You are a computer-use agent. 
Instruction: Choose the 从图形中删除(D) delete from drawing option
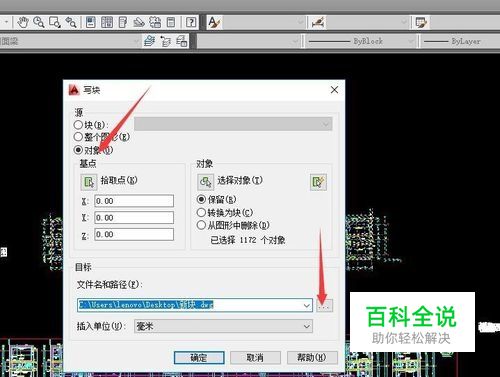pyautogui.click(x=201, y=225)
